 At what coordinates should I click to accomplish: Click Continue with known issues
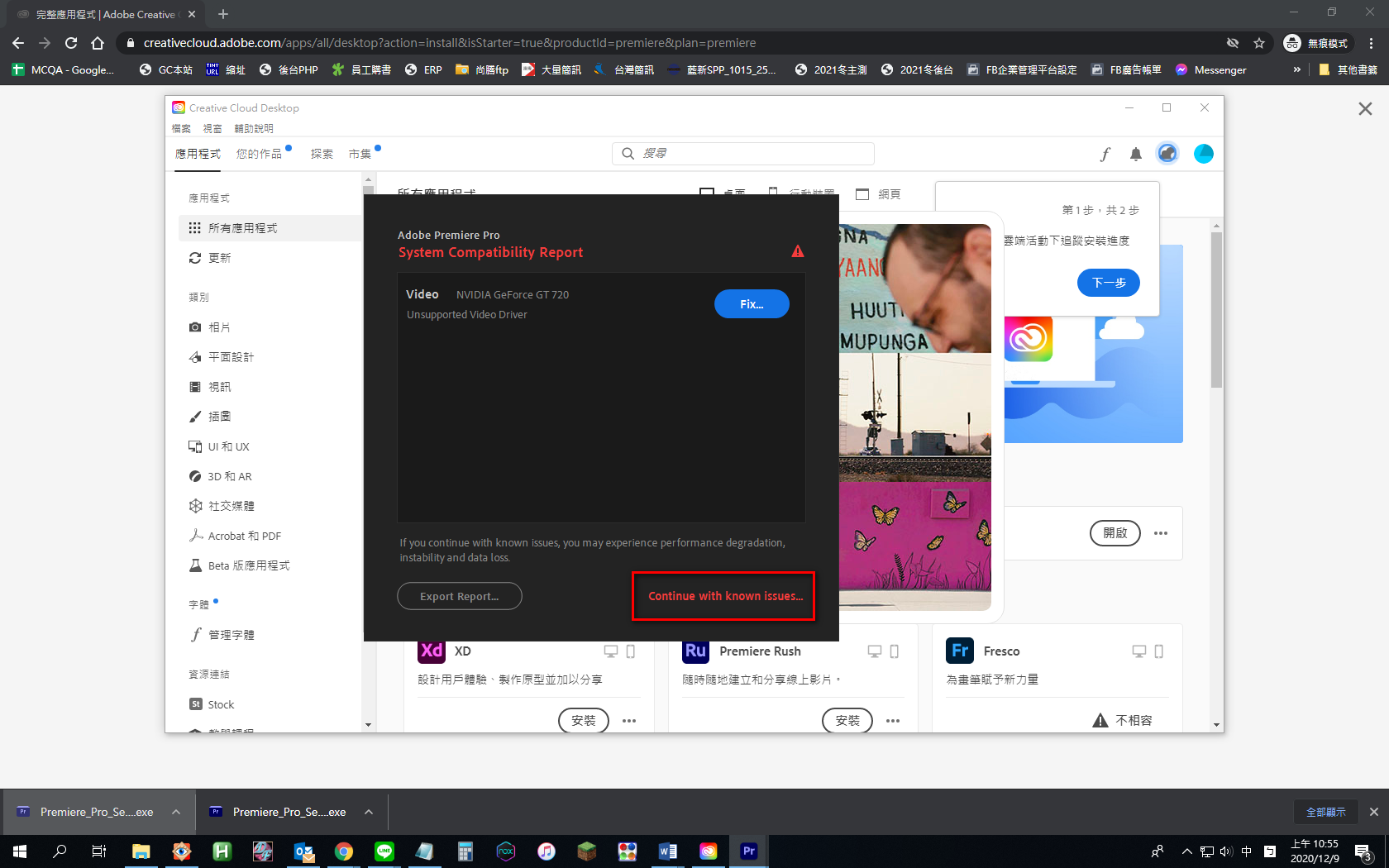click(724, 596)
